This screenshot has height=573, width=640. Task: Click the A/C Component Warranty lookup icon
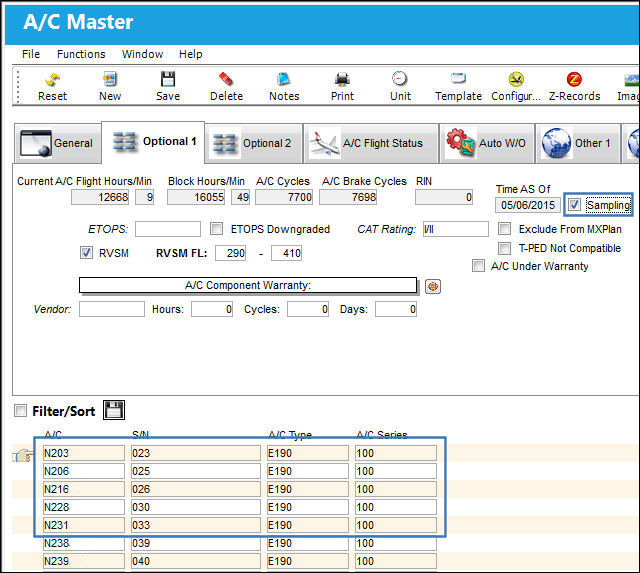[x=433, y=286]
